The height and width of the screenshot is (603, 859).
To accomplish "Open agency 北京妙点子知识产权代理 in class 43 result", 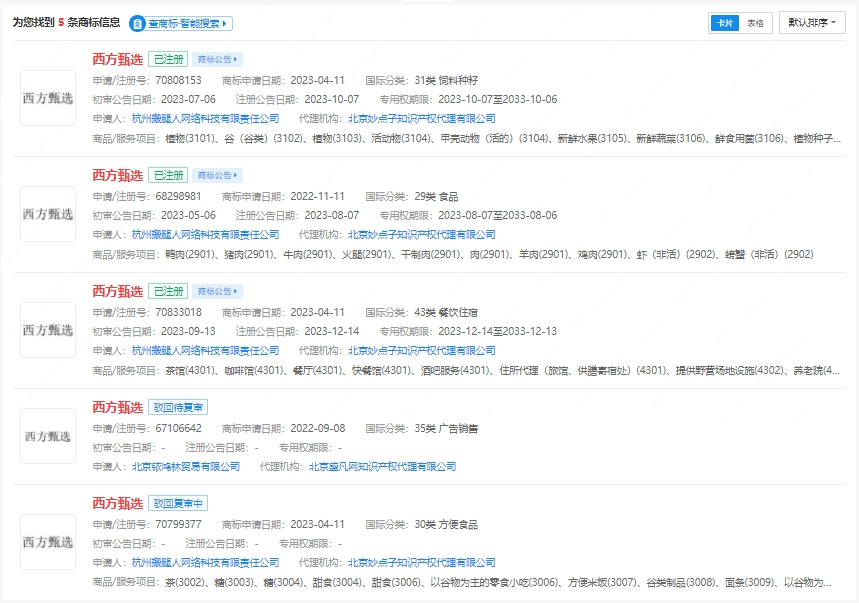I will coord(422,351).
